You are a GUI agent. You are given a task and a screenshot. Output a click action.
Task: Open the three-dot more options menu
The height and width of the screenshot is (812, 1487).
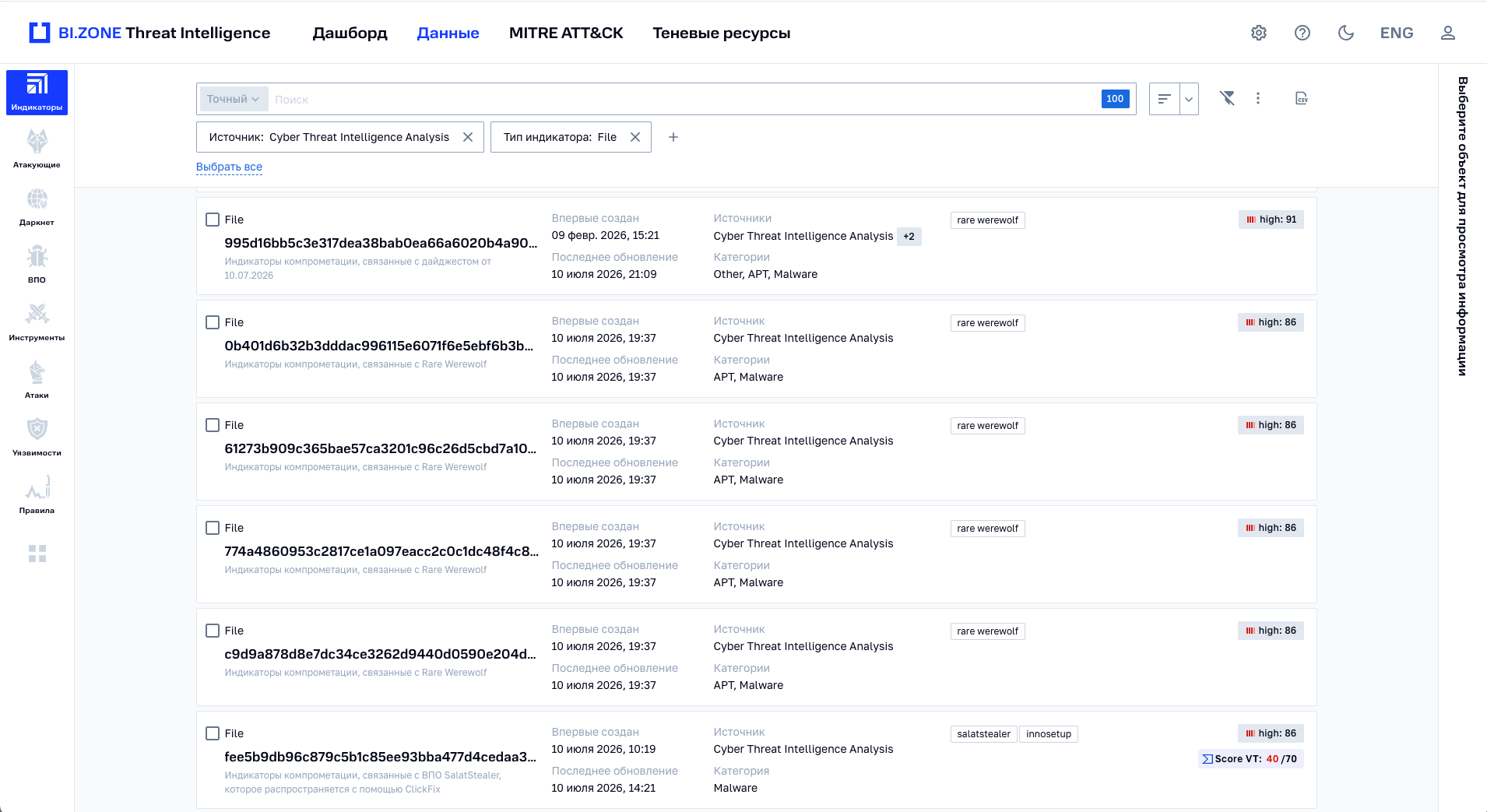coord(1258,98)
